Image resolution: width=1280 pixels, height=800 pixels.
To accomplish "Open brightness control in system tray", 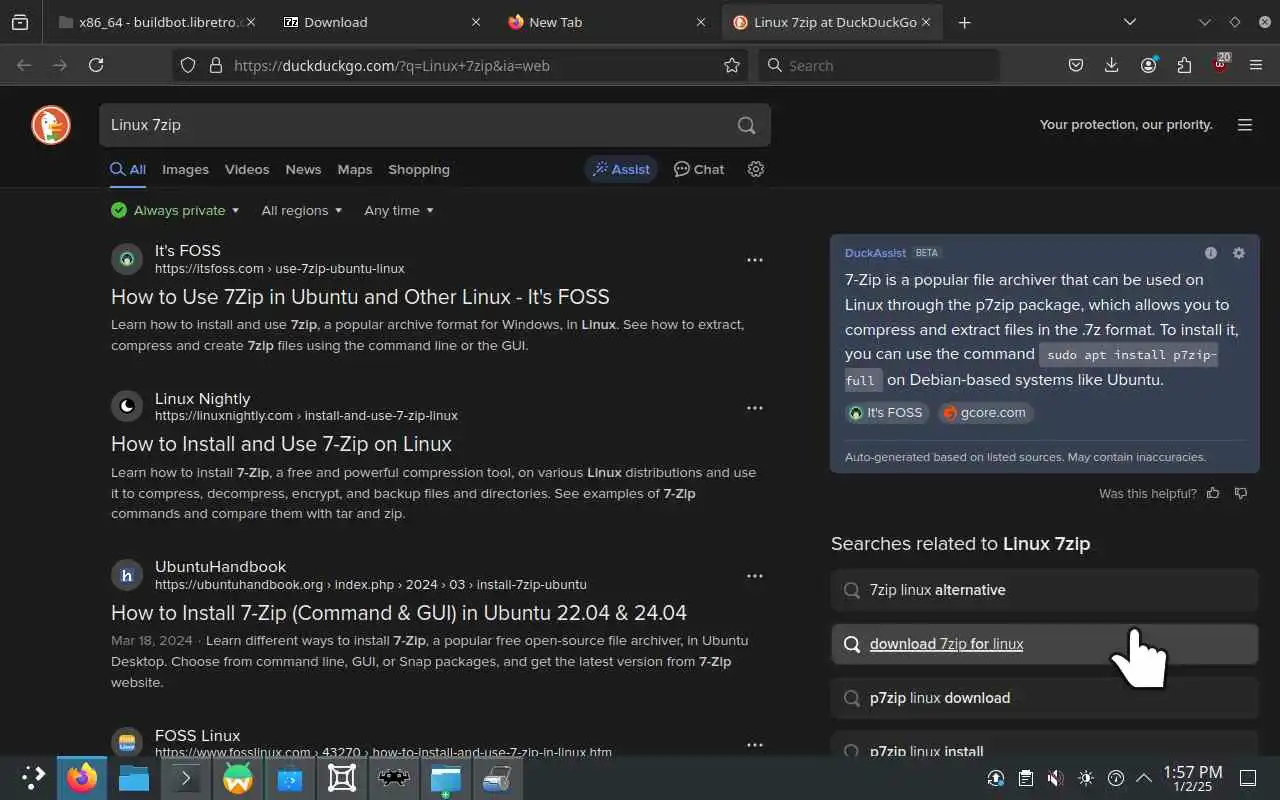I will coord(1086,778).
